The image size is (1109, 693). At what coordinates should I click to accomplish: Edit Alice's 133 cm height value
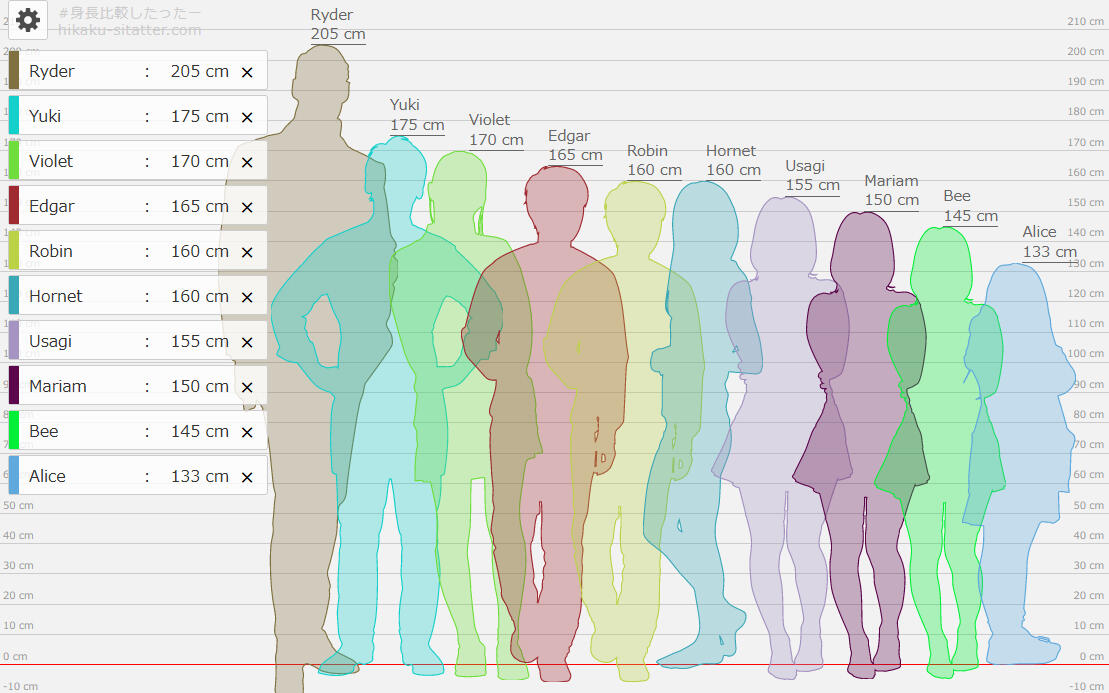pyautogui.click(x=199, y=476)
